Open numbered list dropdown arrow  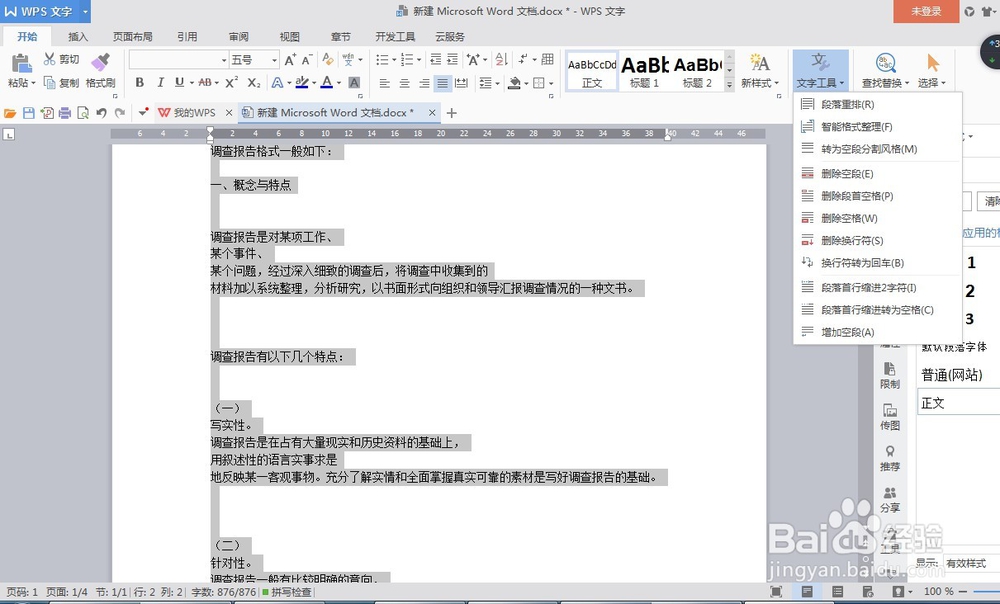(419, 60)
